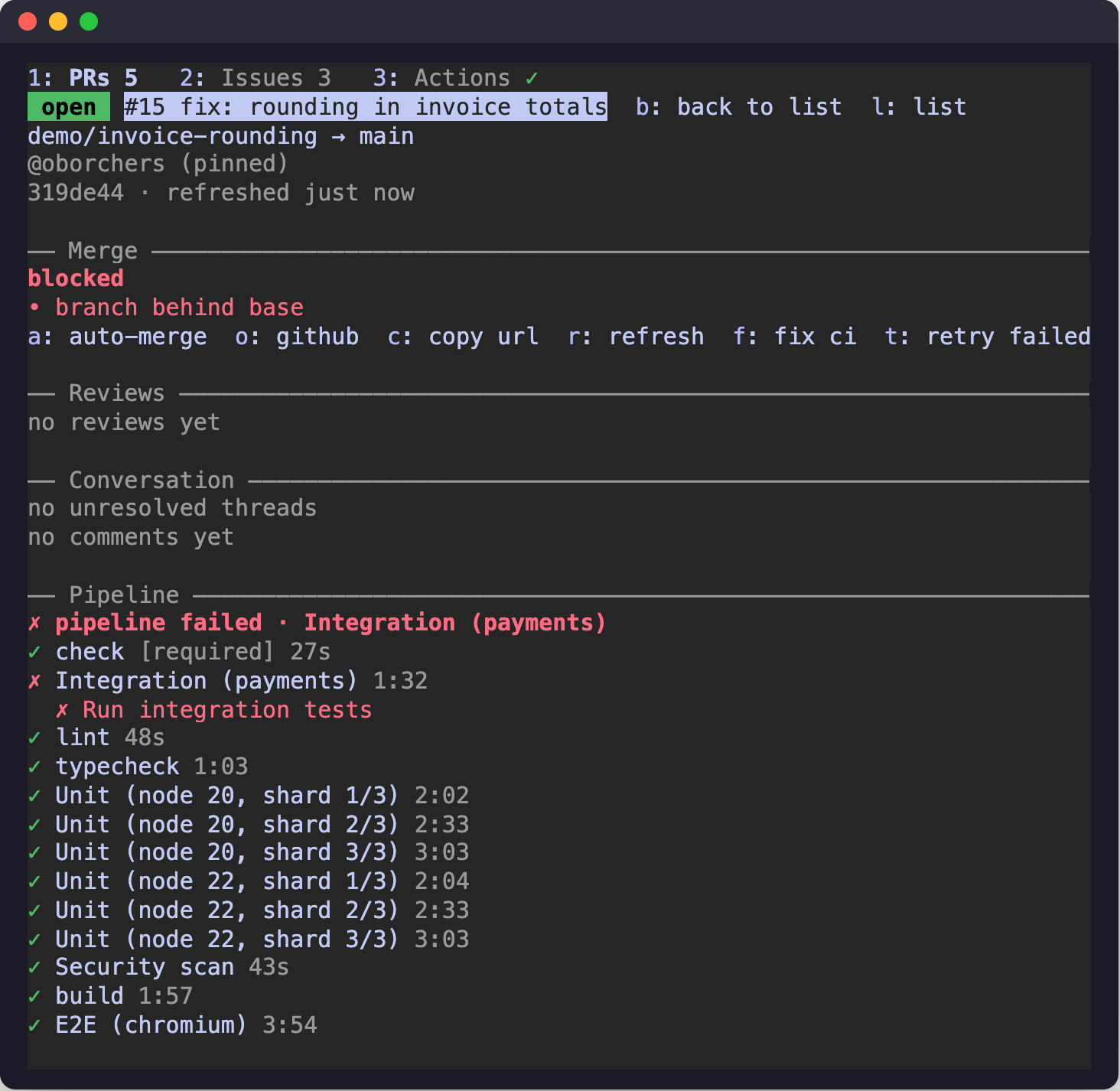This screenshot has width=1120, height=1091.
Task: Click 'r: refresh' action
Action: pos(636,337)
